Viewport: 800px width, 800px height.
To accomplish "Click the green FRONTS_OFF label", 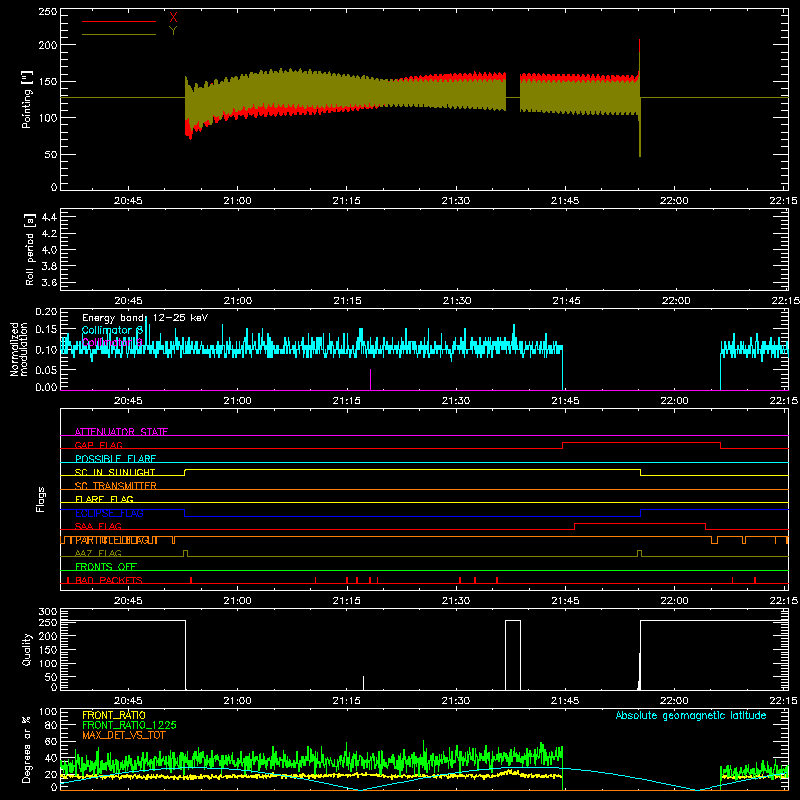I will [x=106, y=566].
